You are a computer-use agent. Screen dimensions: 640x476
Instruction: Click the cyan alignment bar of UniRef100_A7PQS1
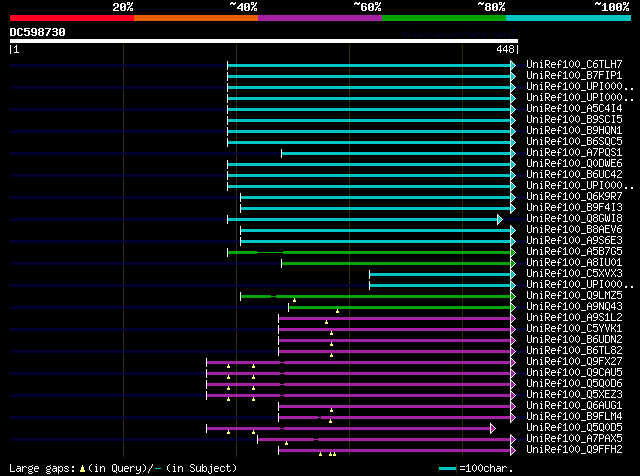click(396, 153)
